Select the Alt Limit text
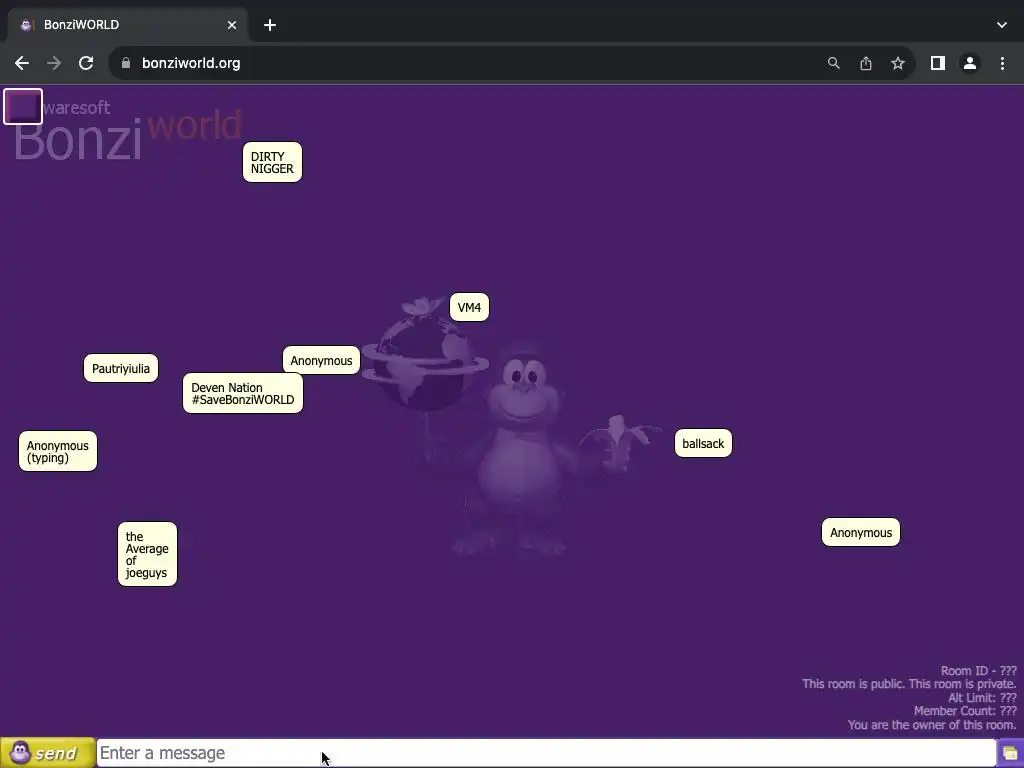The image size is (1024, 768). click(982, 697)
